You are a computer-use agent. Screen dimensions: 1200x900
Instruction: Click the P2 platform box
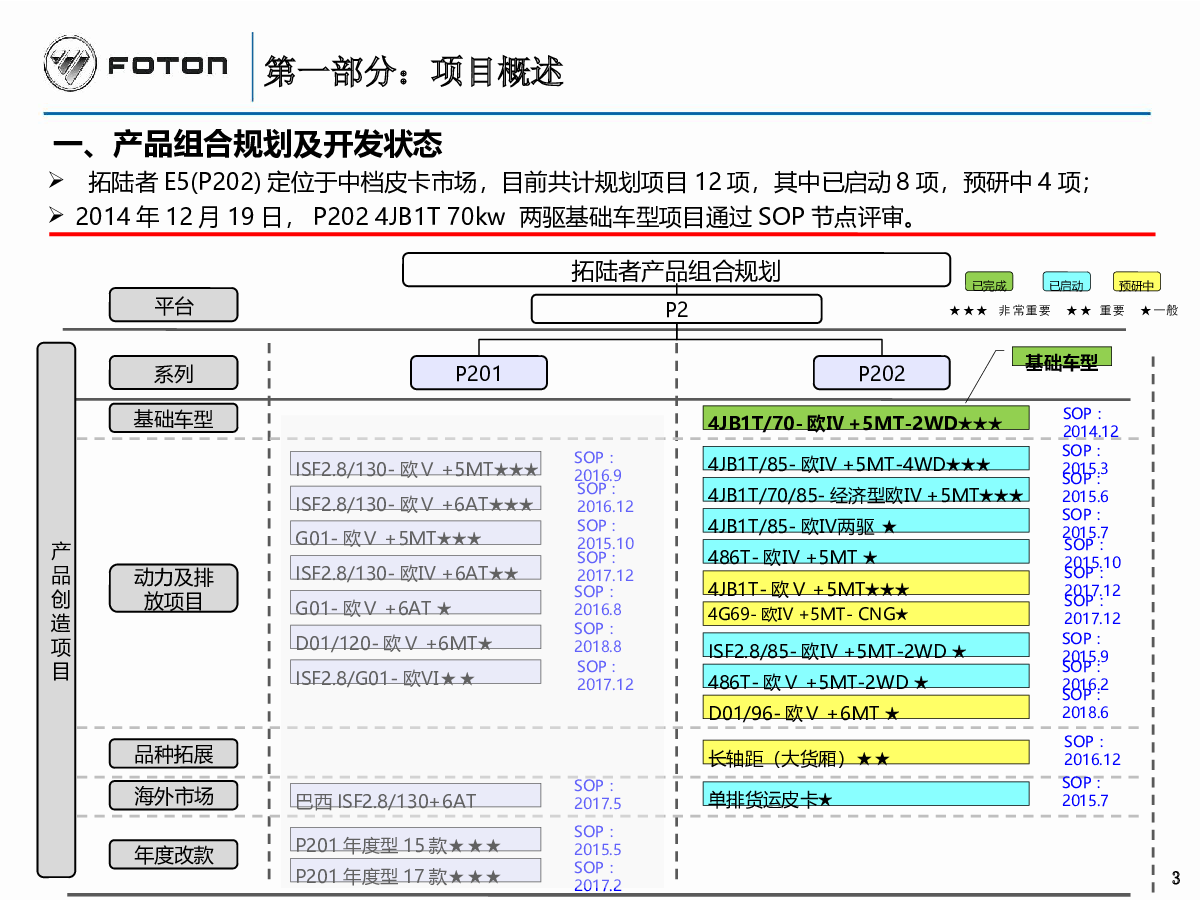677,309
